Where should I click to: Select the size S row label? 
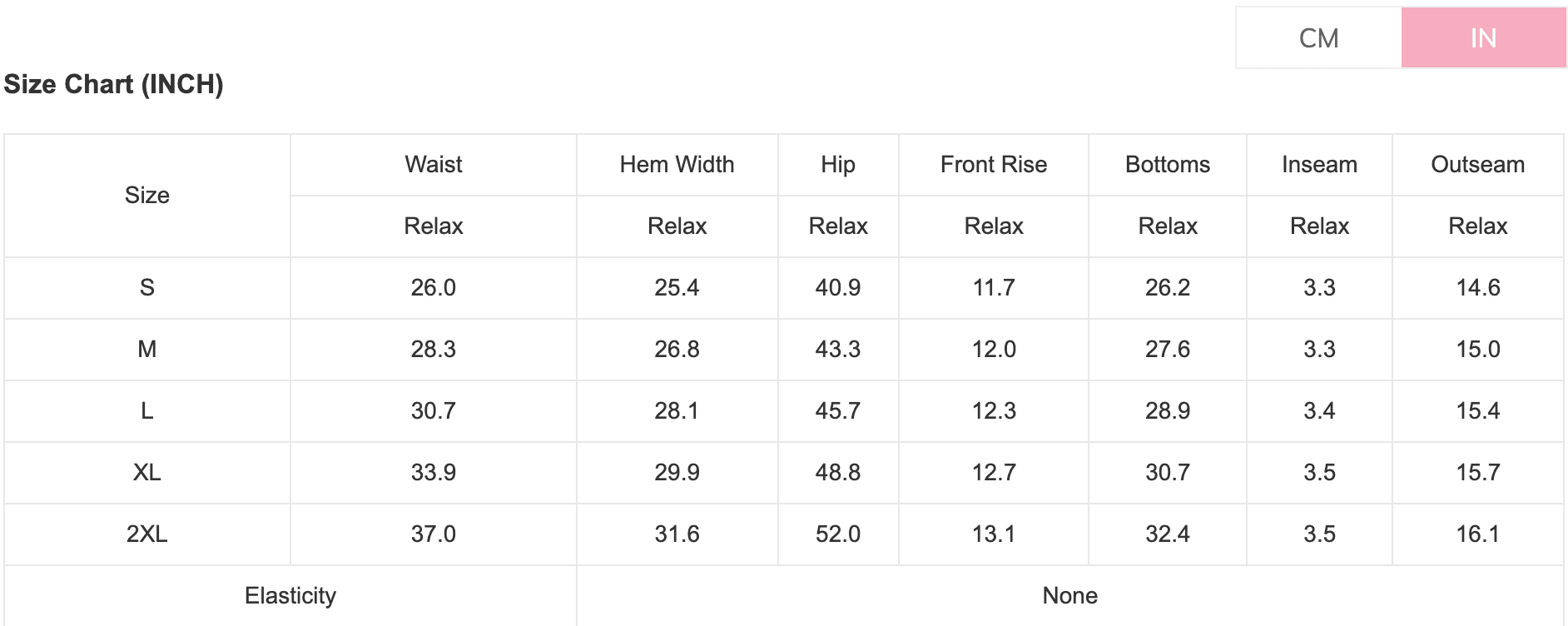pyautogui.click(x=147, y=288)
